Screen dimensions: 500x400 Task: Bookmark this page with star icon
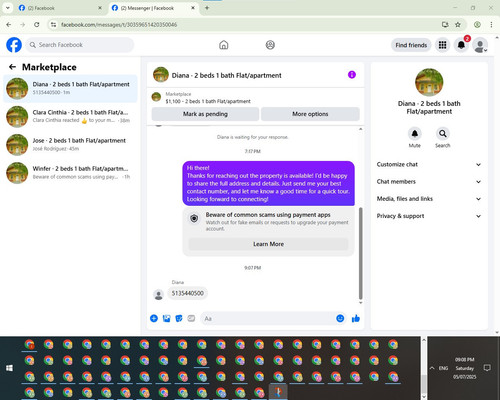[x=458, y=24]
